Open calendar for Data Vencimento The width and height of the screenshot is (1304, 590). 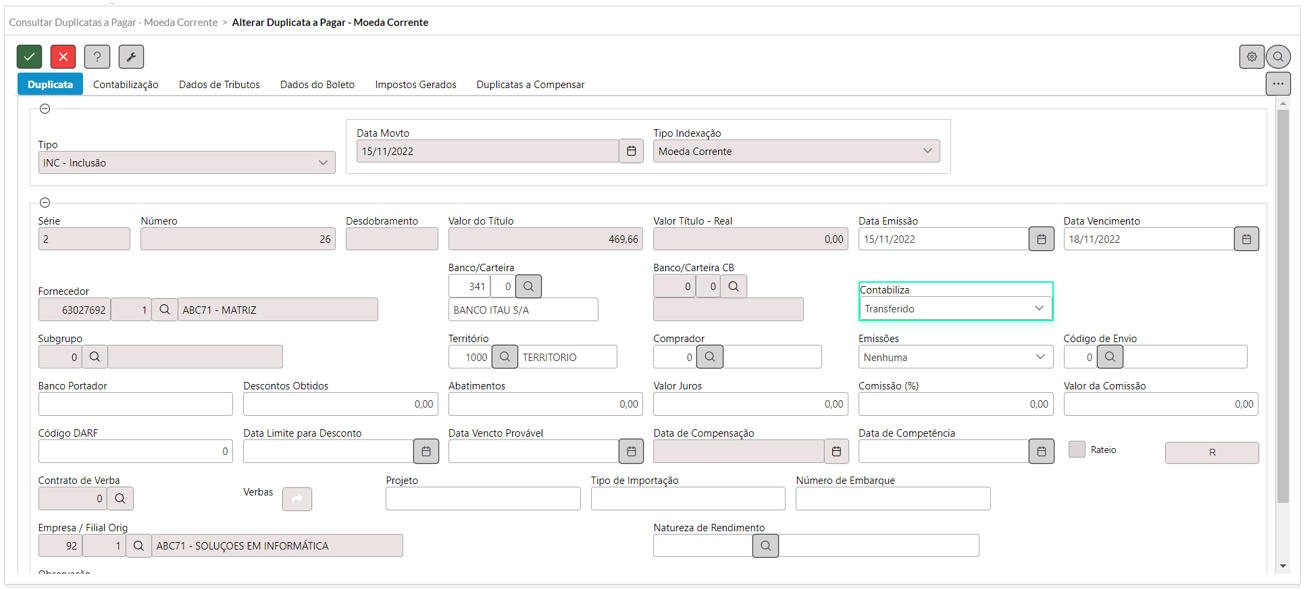coord(1246,239)
